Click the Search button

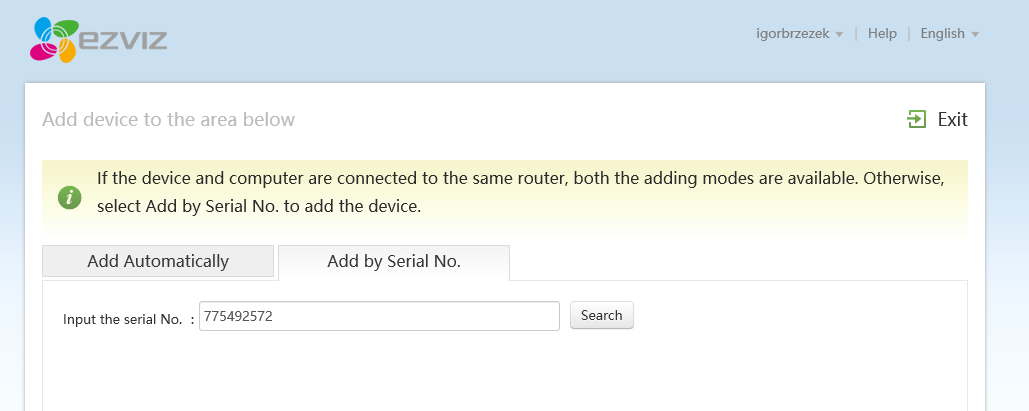(x=601, y=315)
